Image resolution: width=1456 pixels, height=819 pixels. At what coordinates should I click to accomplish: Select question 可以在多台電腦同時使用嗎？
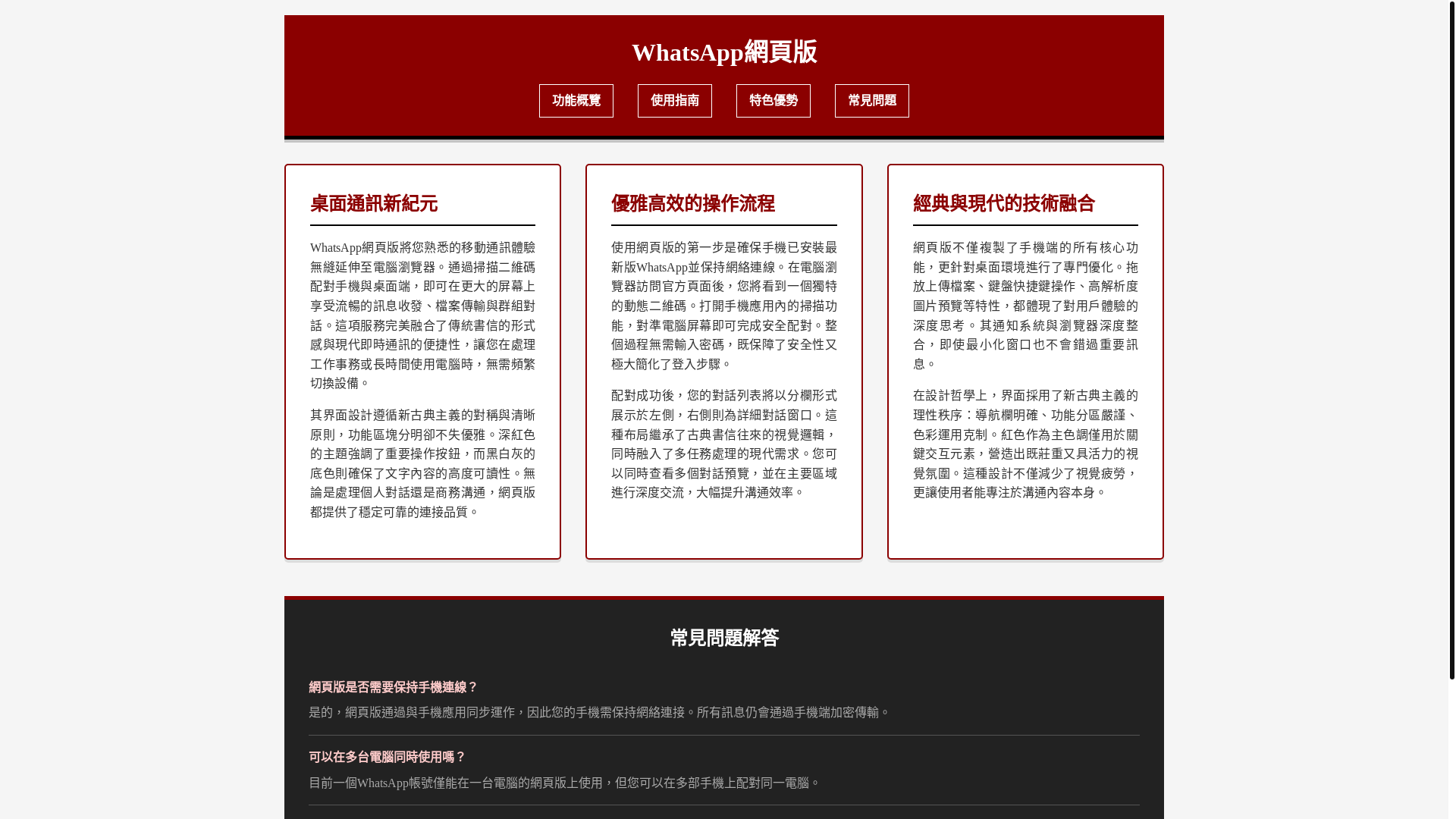coord(387,757)
